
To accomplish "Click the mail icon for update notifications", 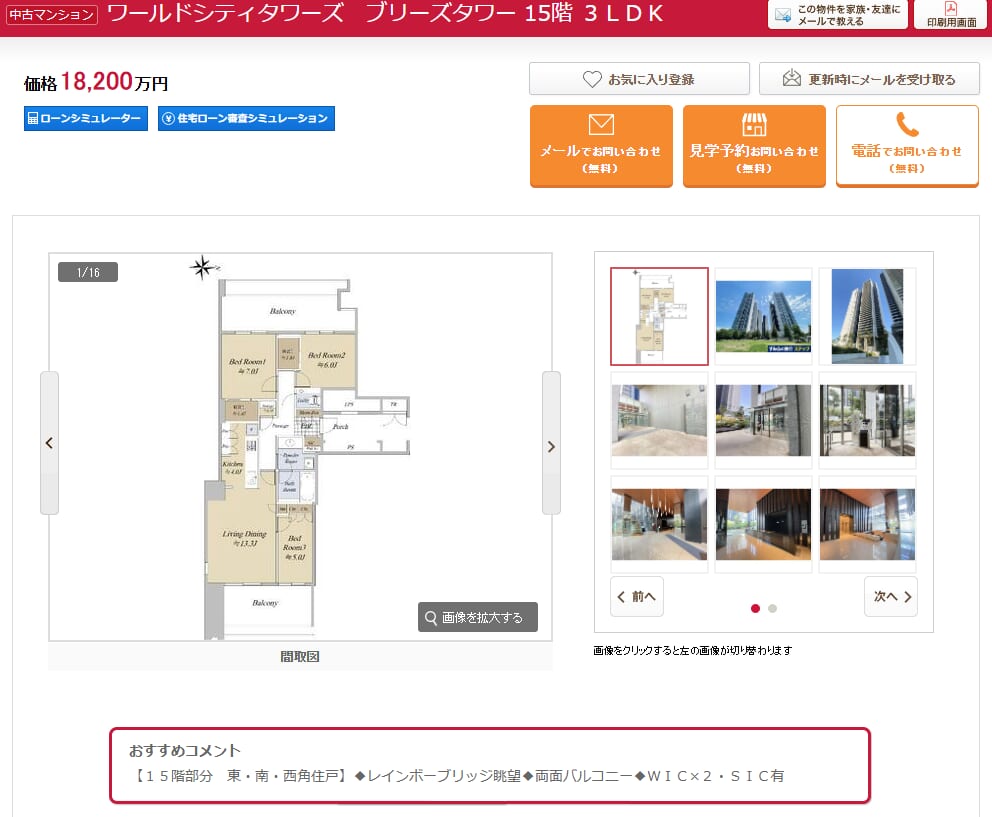I will pyautogui.click(x=791, y=78).
